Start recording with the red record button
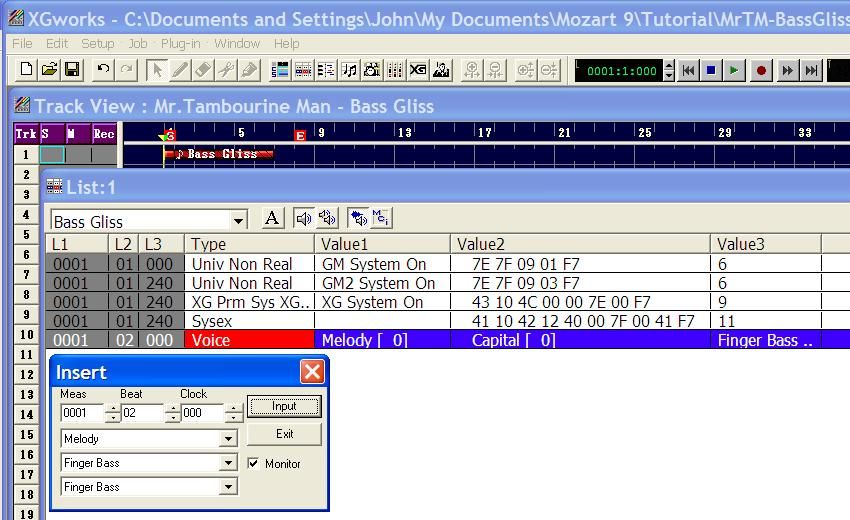 [x=761, y=70]
